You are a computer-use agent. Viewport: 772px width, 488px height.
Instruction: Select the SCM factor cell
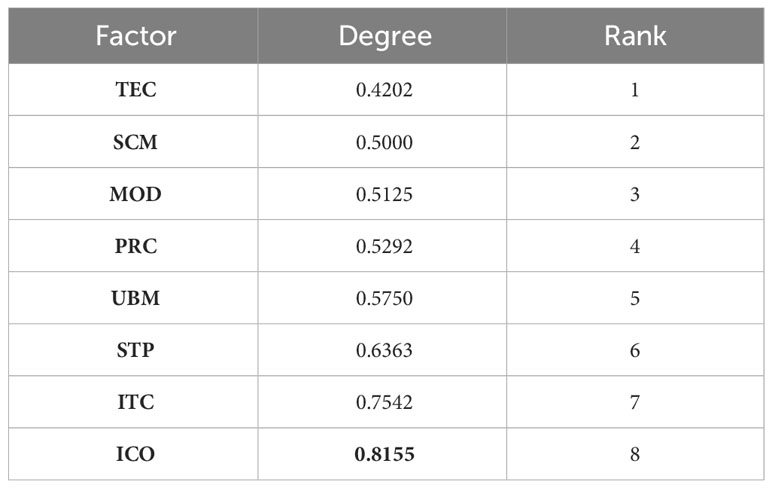135,142
